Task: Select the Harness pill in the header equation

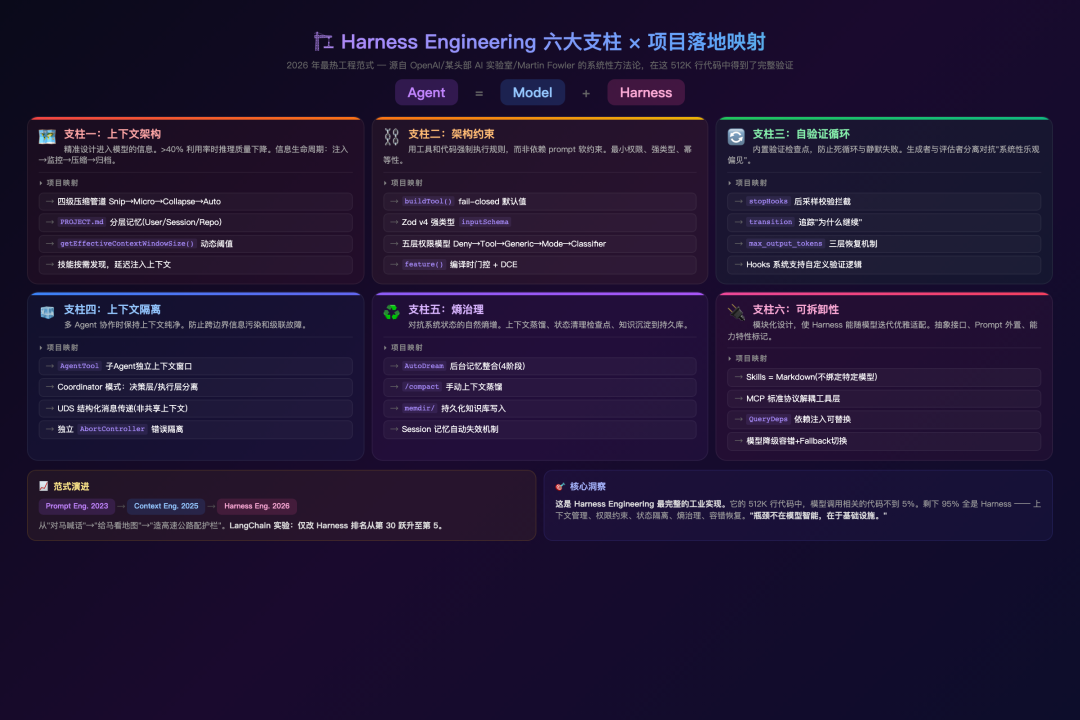Action: 645,92
